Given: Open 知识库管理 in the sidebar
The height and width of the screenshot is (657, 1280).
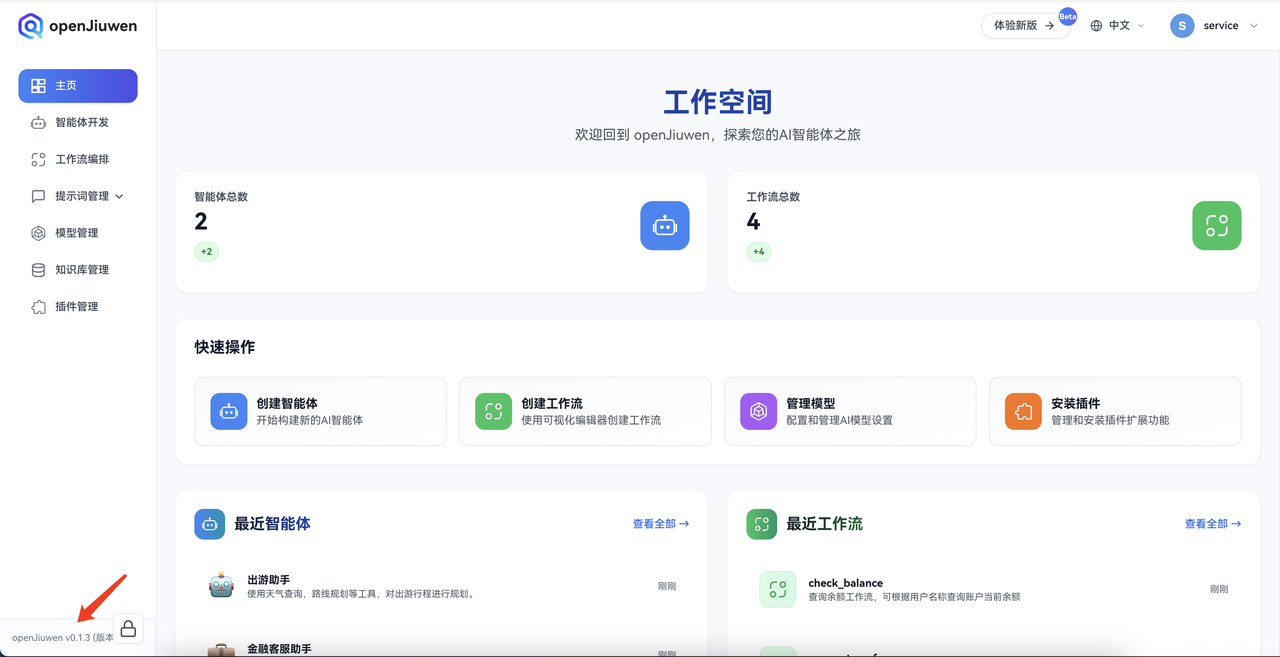Looking at the screenshot, I should click(x=78, y=270).
